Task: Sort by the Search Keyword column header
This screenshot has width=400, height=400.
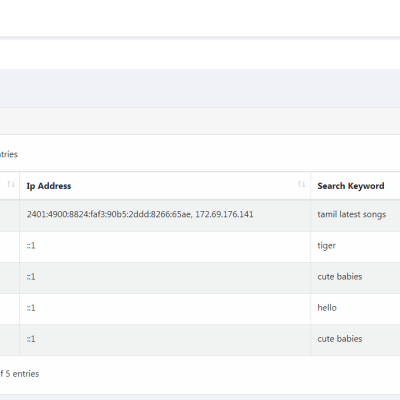Action: click(x=351, y=186)
